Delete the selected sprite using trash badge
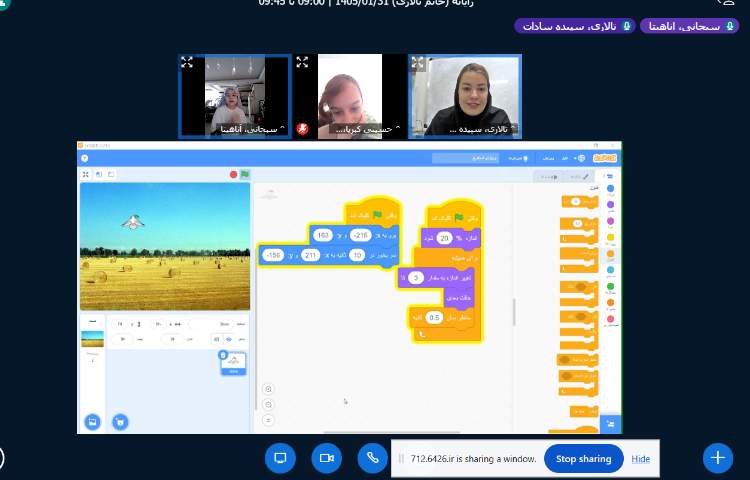 pyautogui.click(x=222, y=355)
